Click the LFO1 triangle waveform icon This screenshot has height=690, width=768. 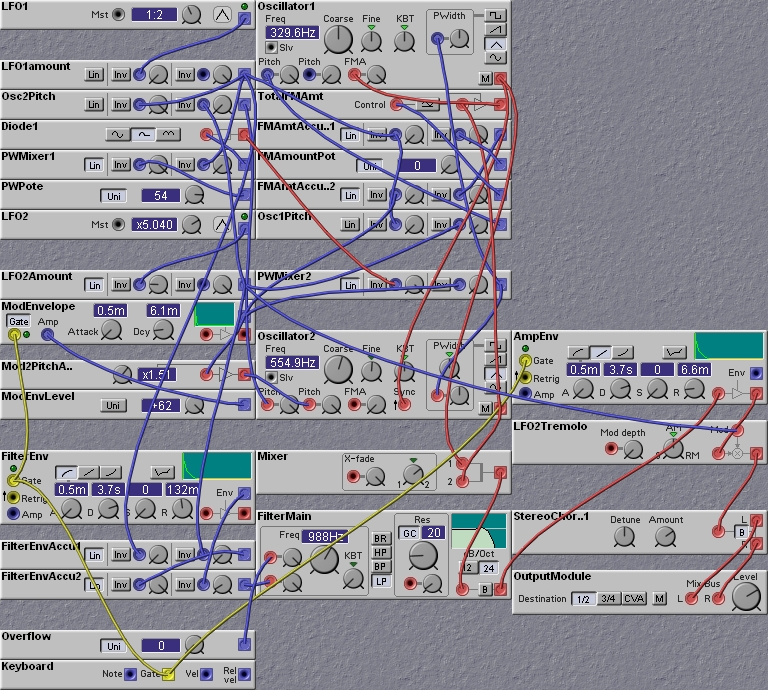tap(222, 15)
